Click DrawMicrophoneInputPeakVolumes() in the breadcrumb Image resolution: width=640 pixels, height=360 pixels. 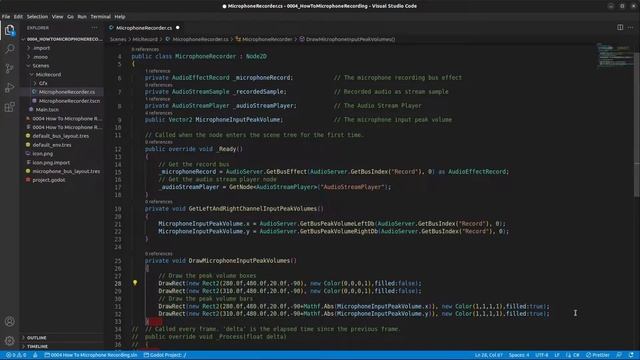pos(347,39)
